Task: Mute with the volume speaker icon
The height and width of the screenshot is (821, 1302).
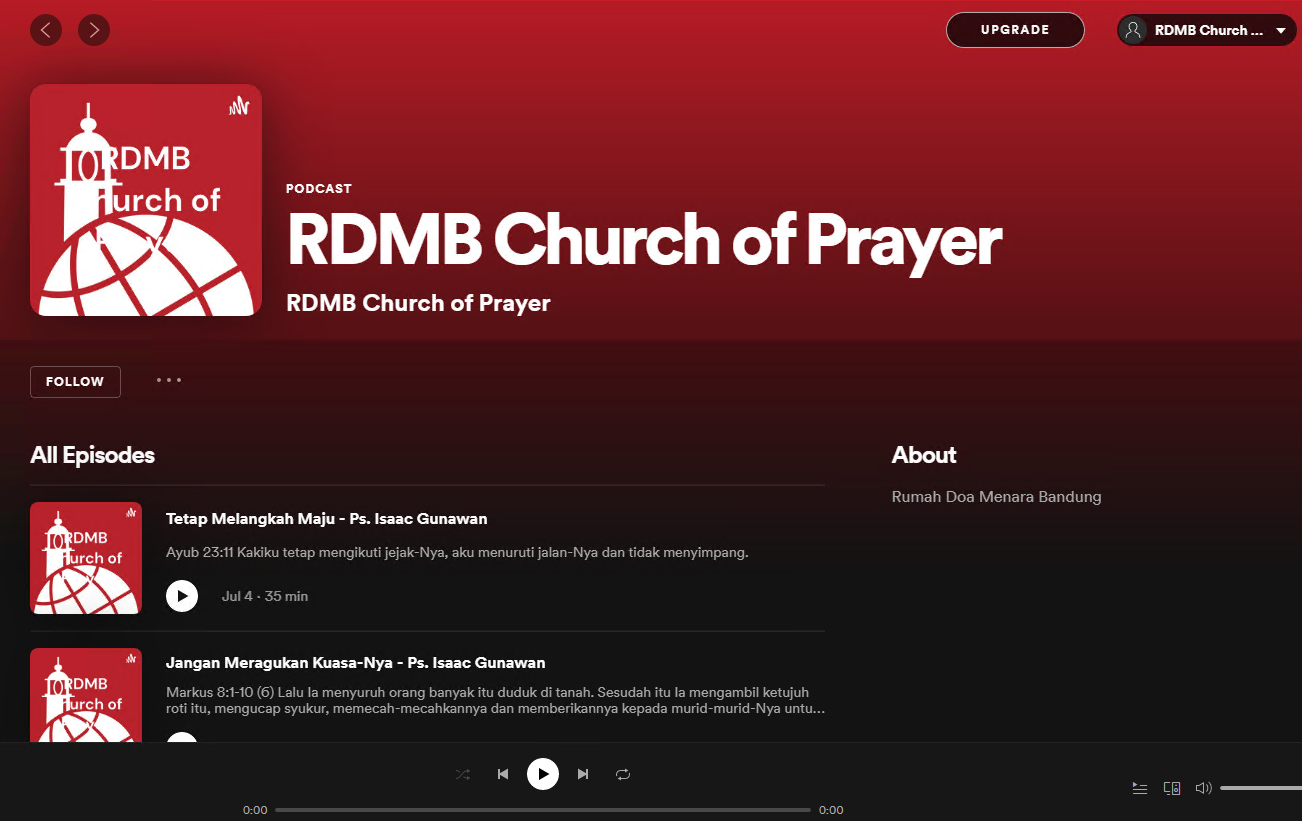Action: pyautogui.click(x=1204, y=788)
